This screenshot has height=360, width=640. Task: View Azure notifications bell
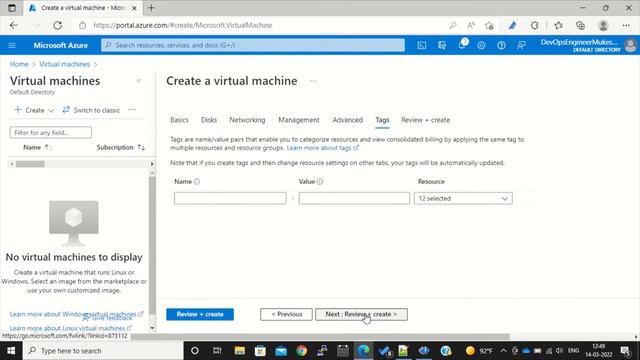pyautogui.click(x=462, y=45)
